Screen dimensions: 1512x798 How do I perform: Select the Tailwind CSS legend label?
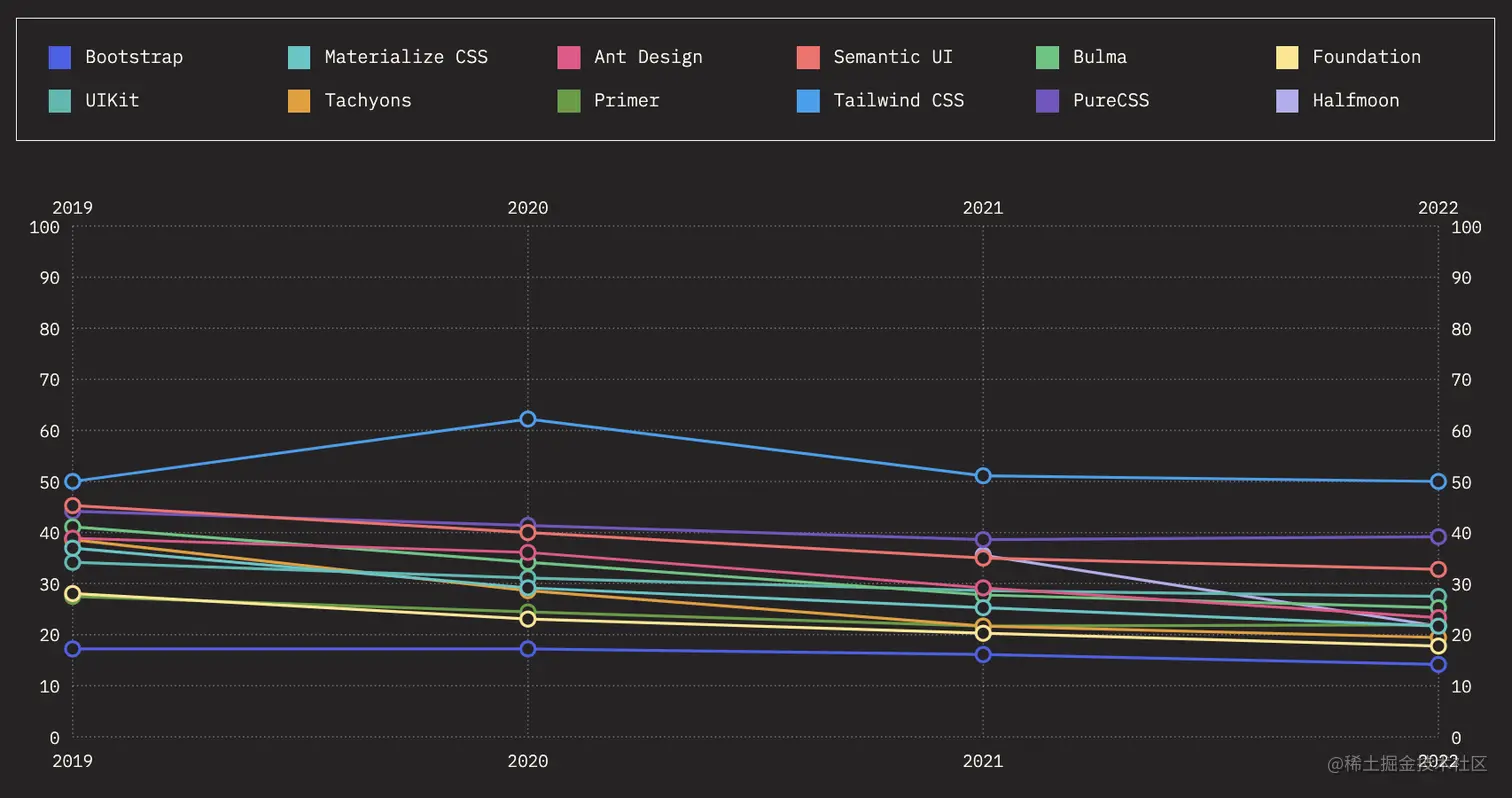coord(899,100)
